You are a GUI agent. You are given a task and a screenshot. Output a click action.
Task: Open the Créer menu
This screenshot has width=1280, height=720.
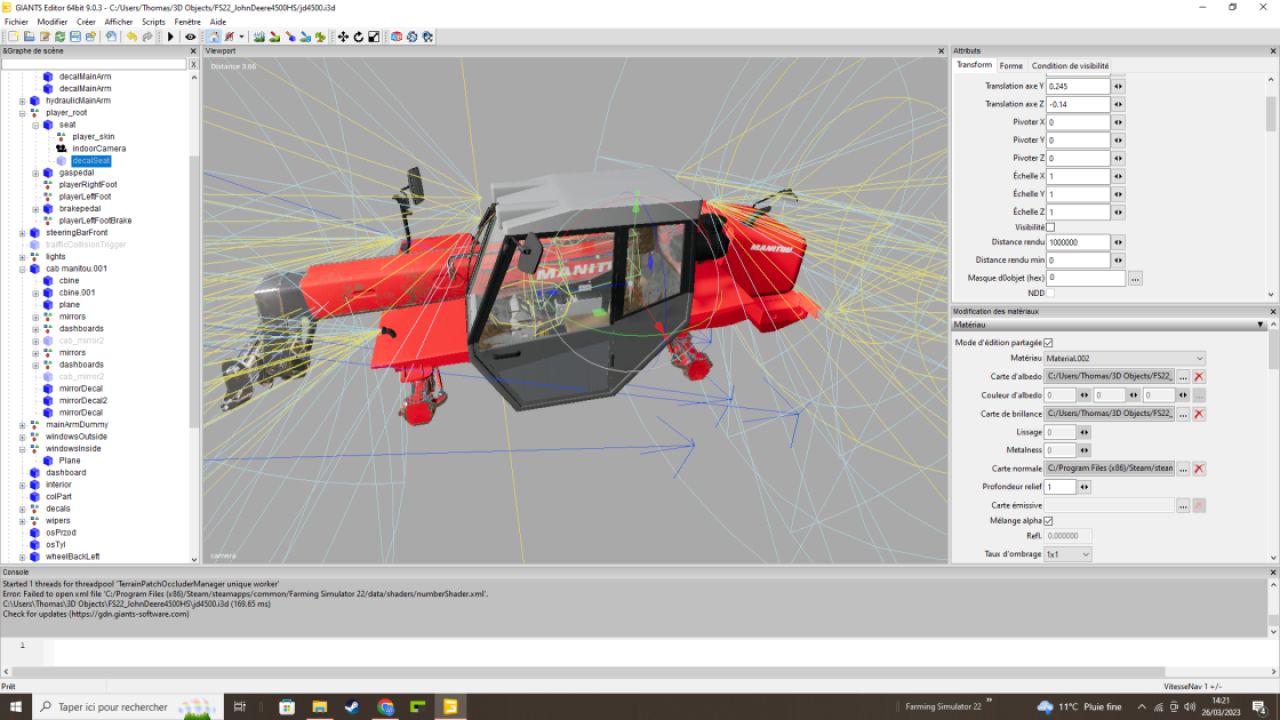tap(86, 21)
